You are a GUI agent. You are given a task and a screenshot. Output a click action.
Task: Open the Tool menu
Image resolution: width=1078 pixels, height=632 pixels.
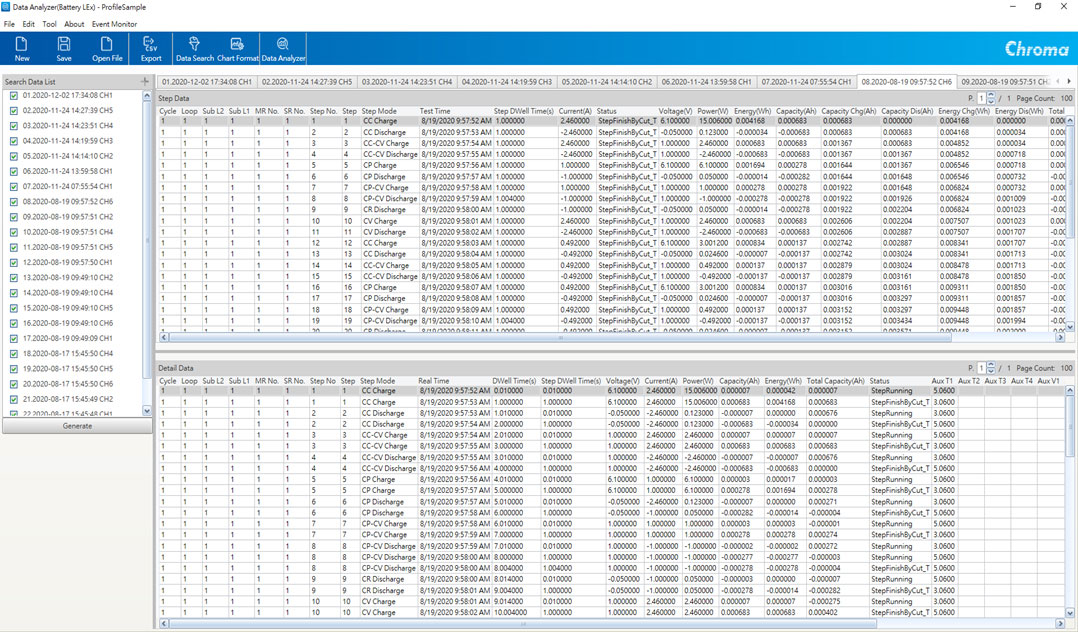point(49,23)
